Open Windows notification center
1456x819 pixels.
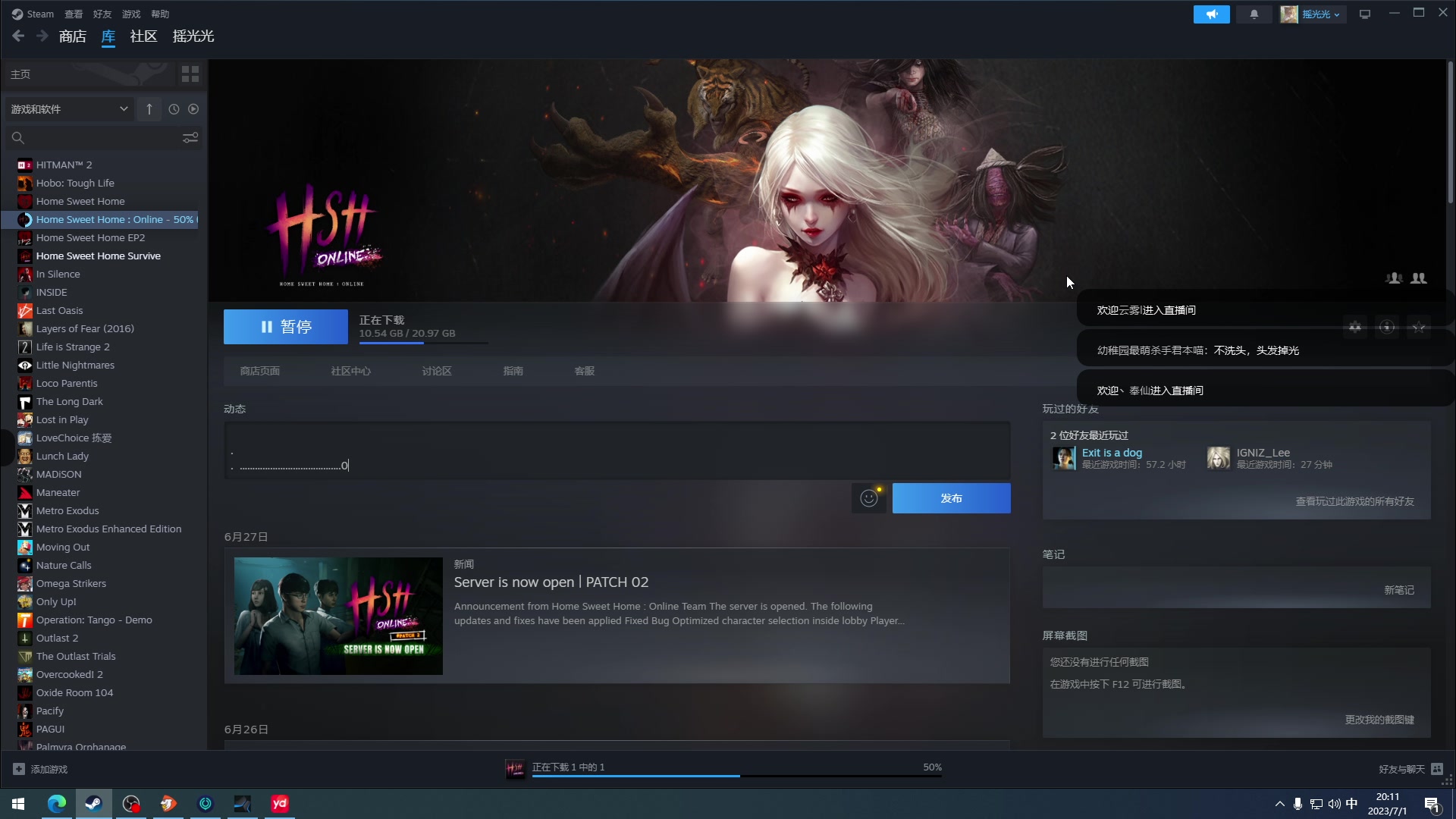coord(1432,804)
